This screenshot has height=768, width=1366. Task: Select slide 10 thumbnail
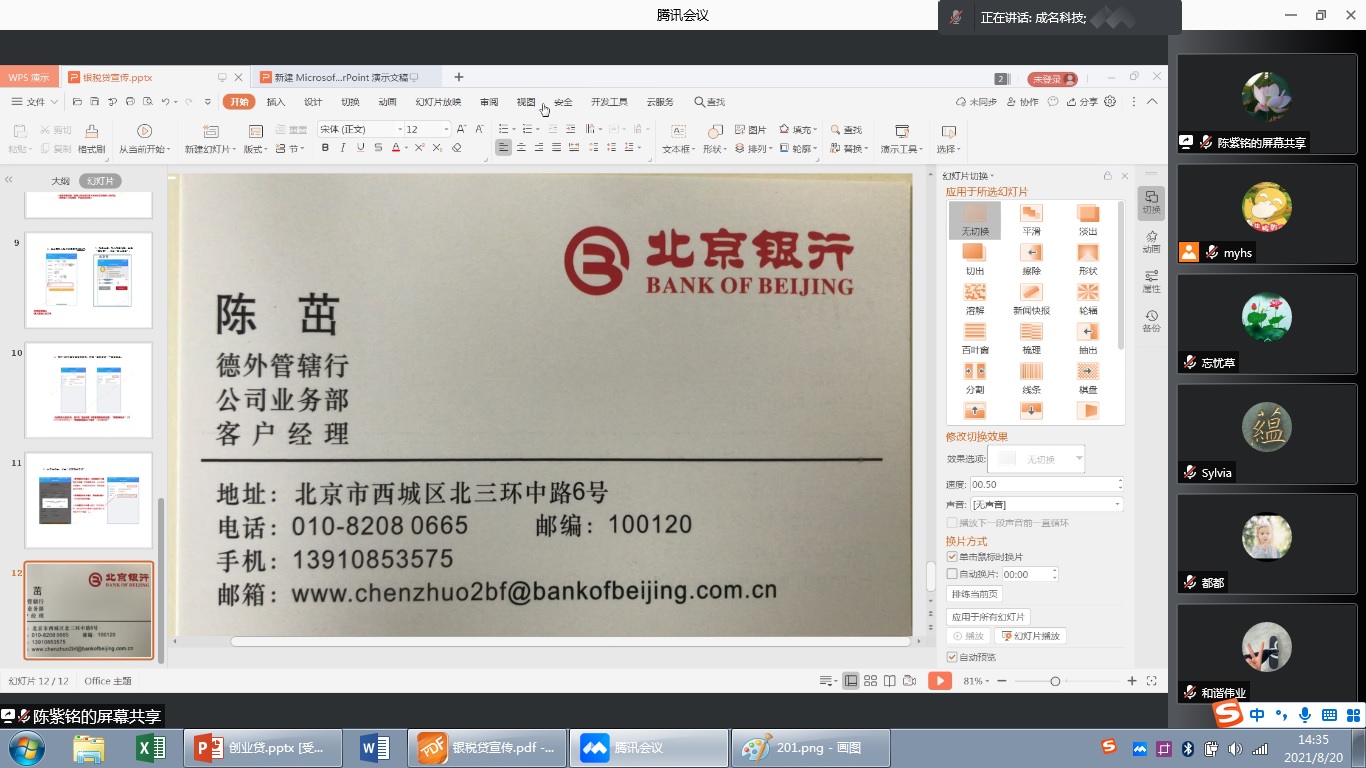(88, 390)
